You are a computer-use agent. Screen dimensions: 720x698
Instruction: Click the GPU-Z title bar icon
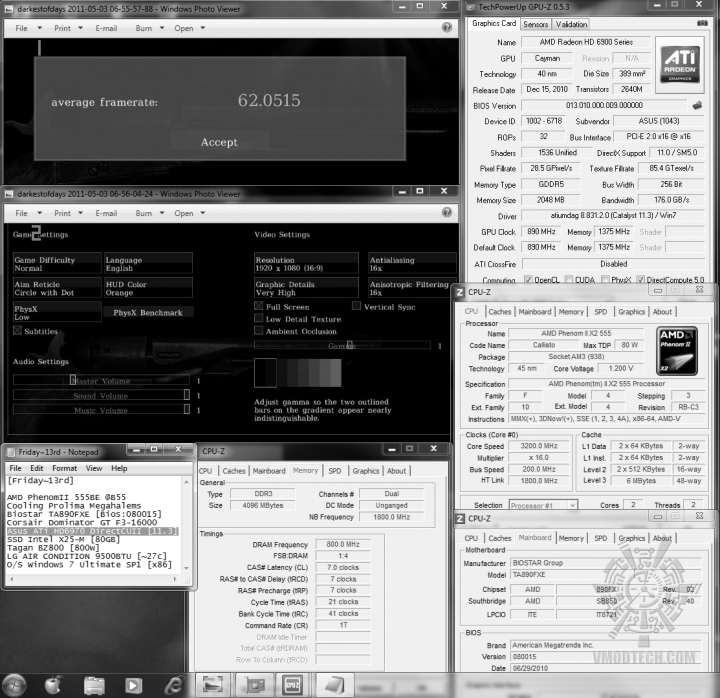pos(470,7)
